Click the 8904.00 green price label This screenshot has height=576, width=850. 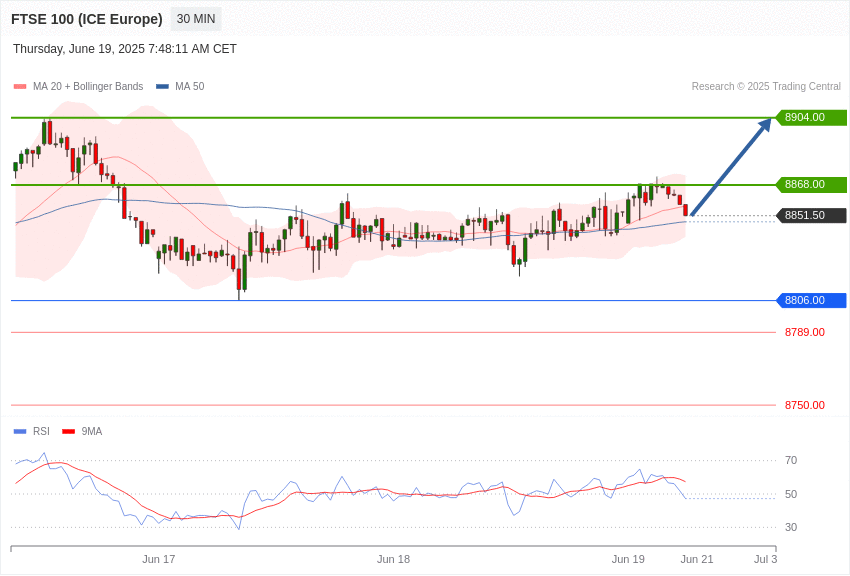coord(812,118)
